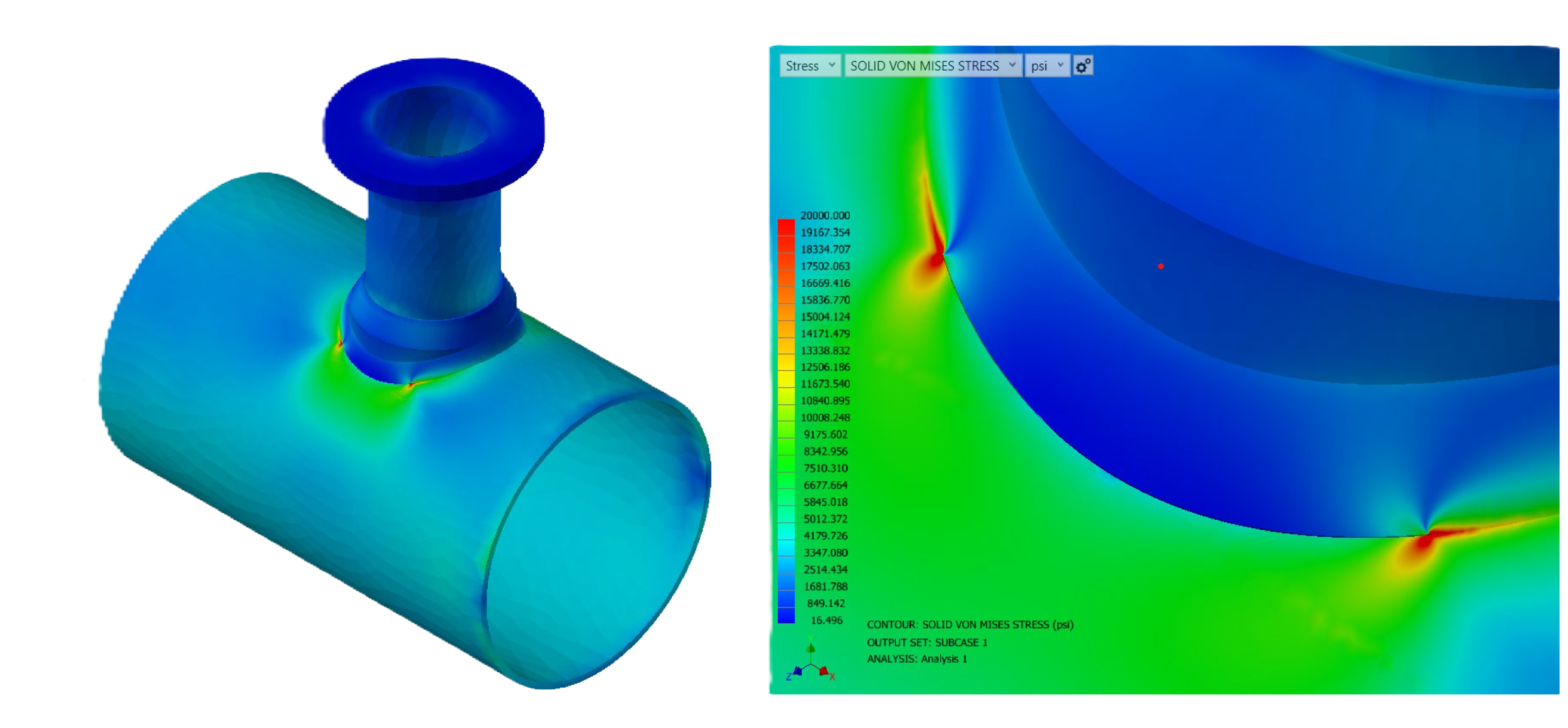The image size is (1568, 728).
Task: Click the OUTPUT SET: SUBCASE 1 label
Action: pos(927,643)
